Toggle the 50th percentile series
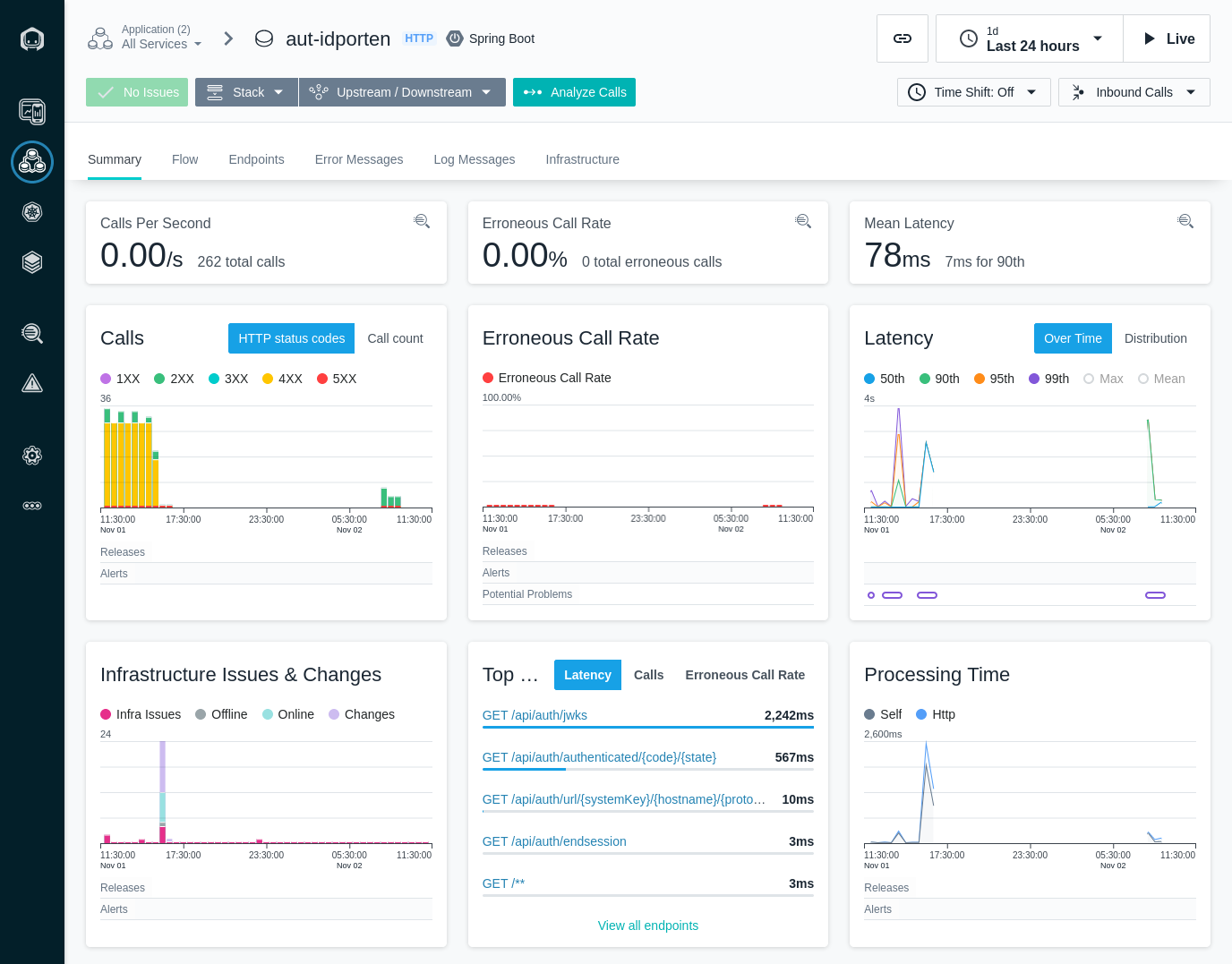This screenshot has width=1232, height=964. coord(885,379)
